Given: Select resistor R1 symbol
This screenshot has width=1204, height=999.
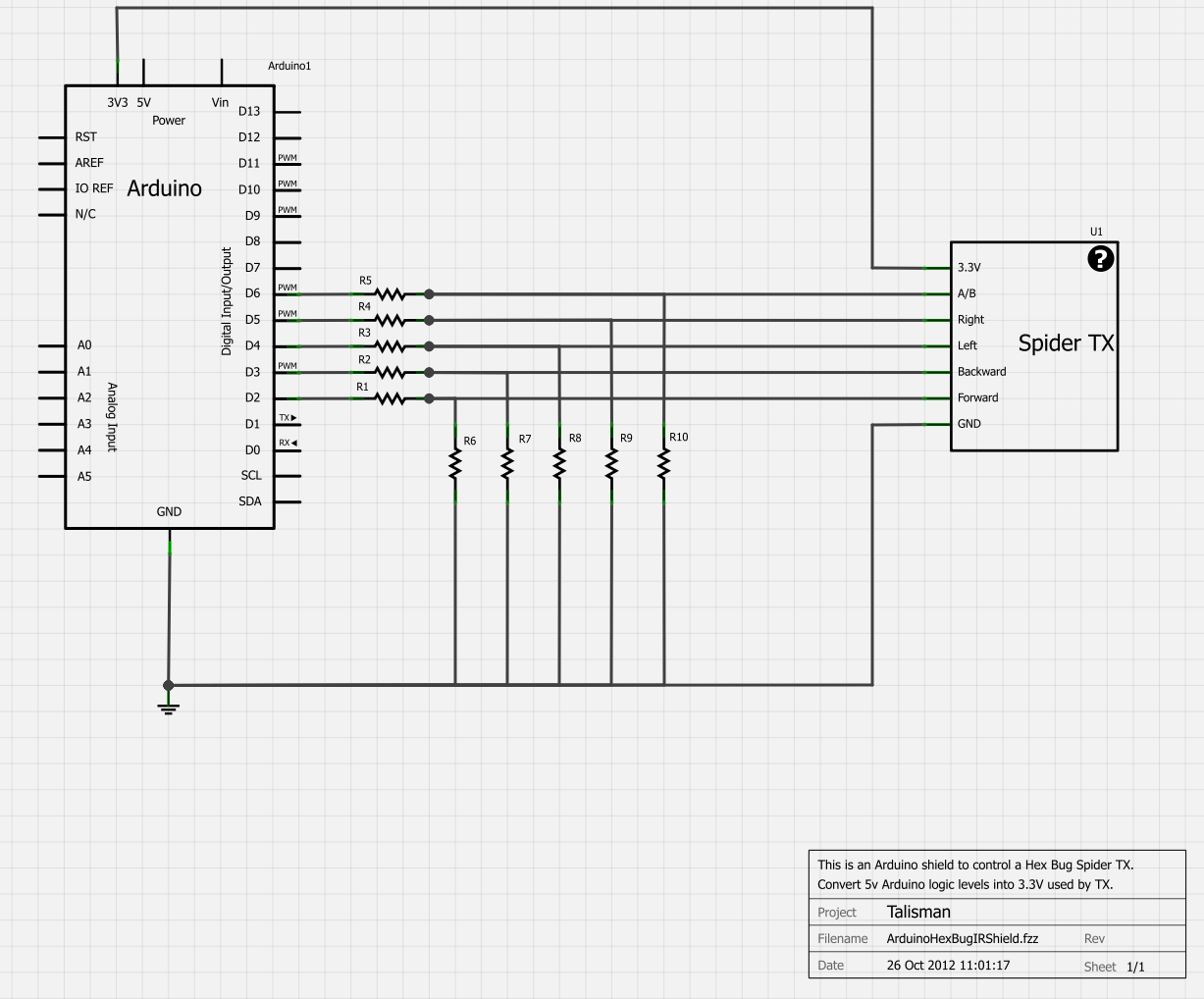Looking at the screenshot, I should [391, 398].
